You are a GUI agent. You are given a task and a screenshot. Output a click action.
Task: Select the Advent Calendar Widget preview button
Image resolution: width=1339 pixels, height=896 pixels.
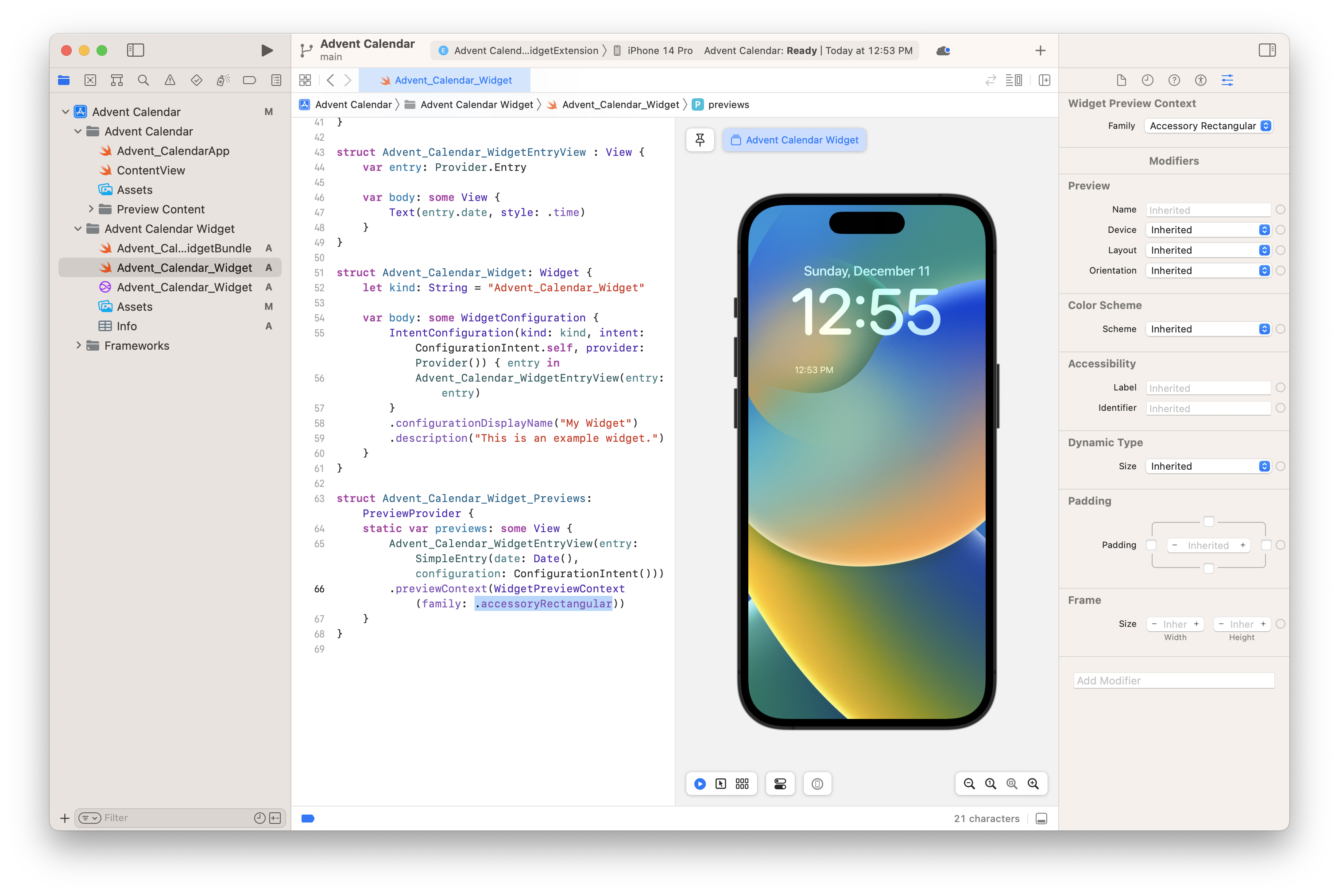[x=794, y=140]
